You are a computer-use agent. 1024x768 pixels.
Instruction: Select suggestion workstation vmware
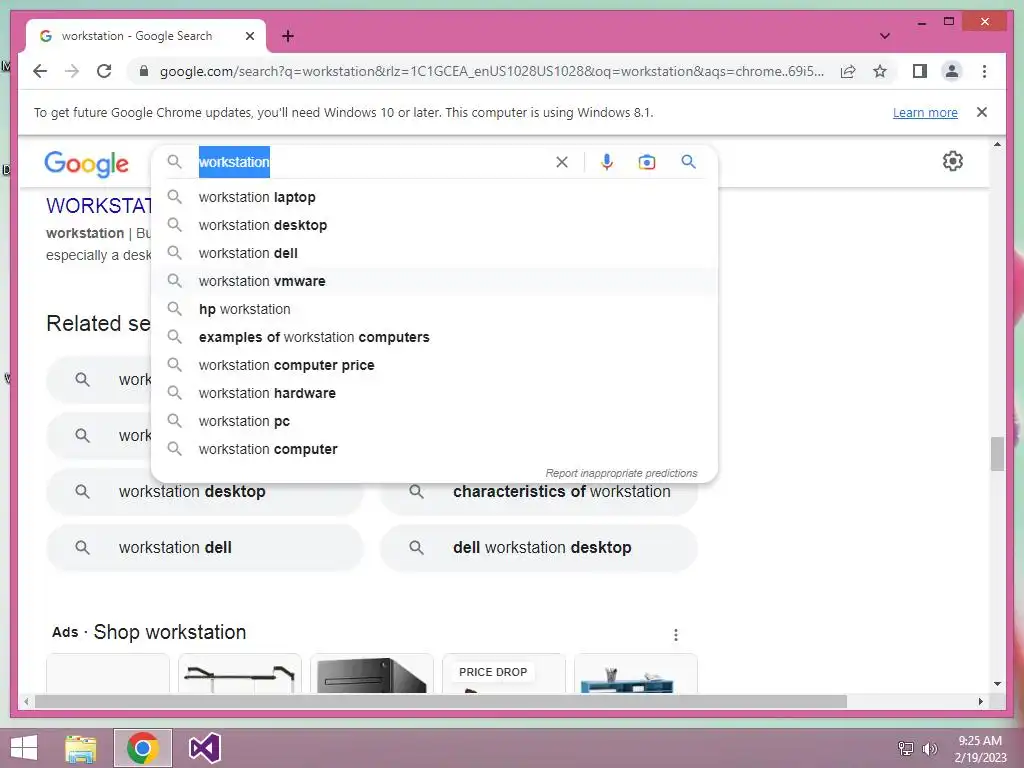pos(434,281)
